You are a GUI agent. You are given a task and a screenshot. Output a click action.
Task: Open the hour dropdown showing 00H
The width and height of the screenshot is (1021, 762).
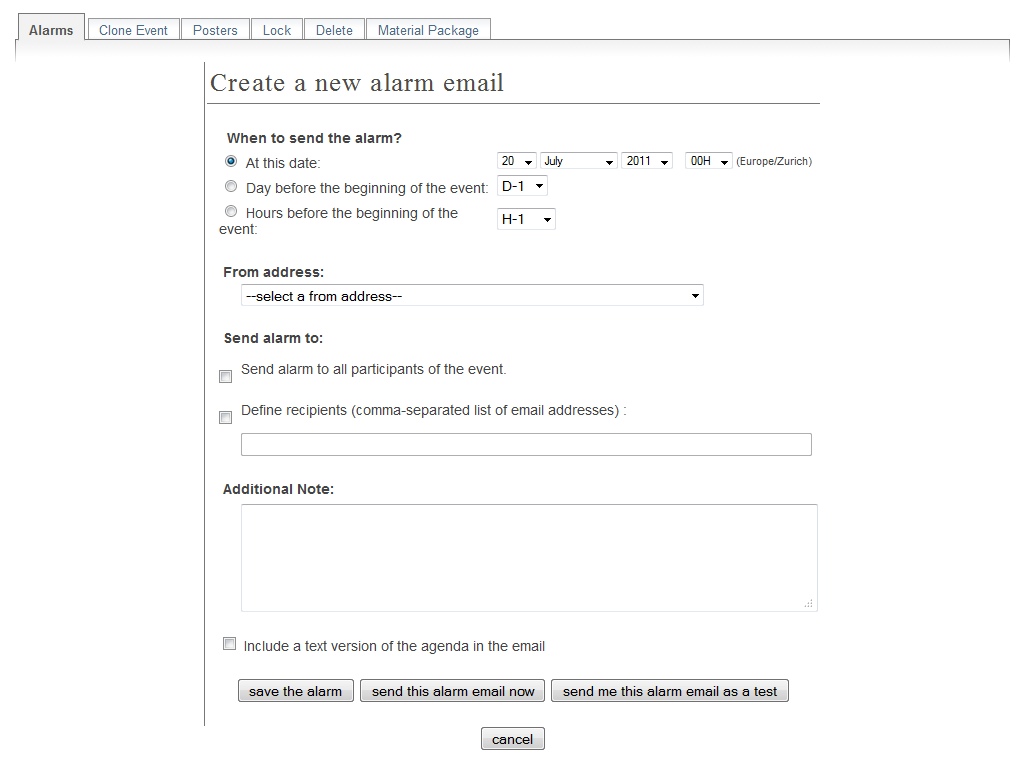coord(708,161)
